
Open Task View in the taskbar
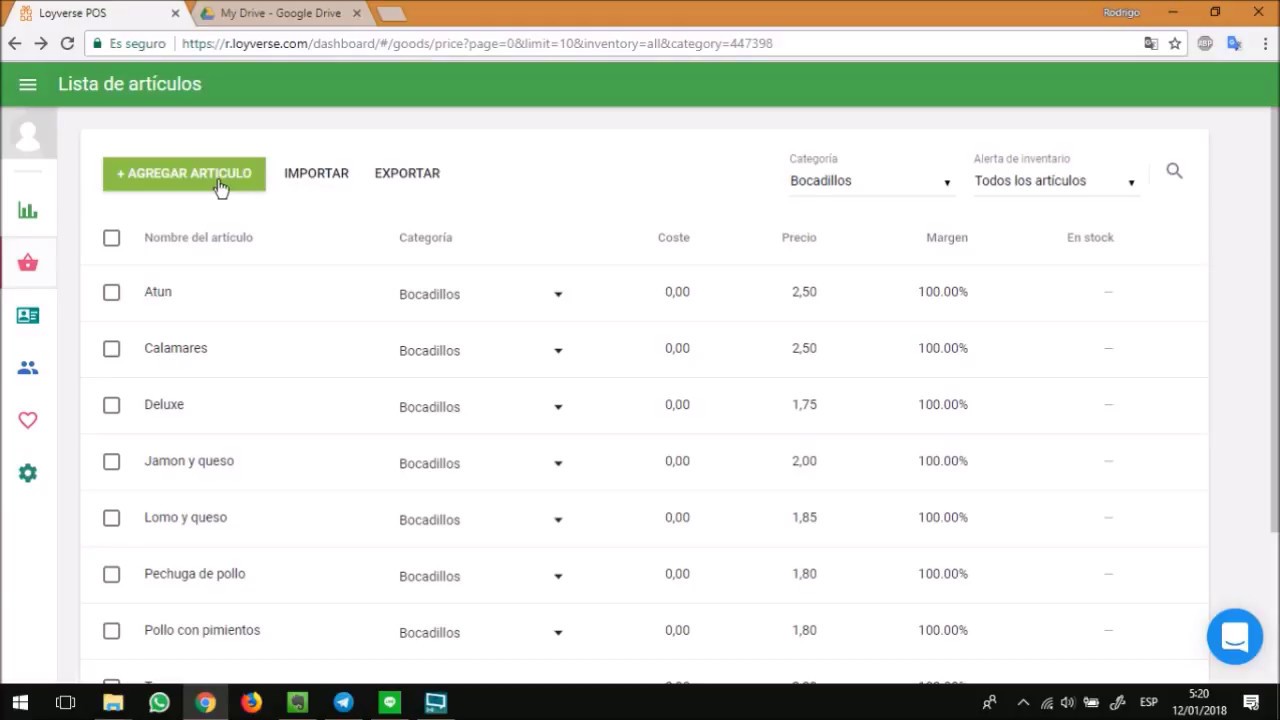[66, 702]
